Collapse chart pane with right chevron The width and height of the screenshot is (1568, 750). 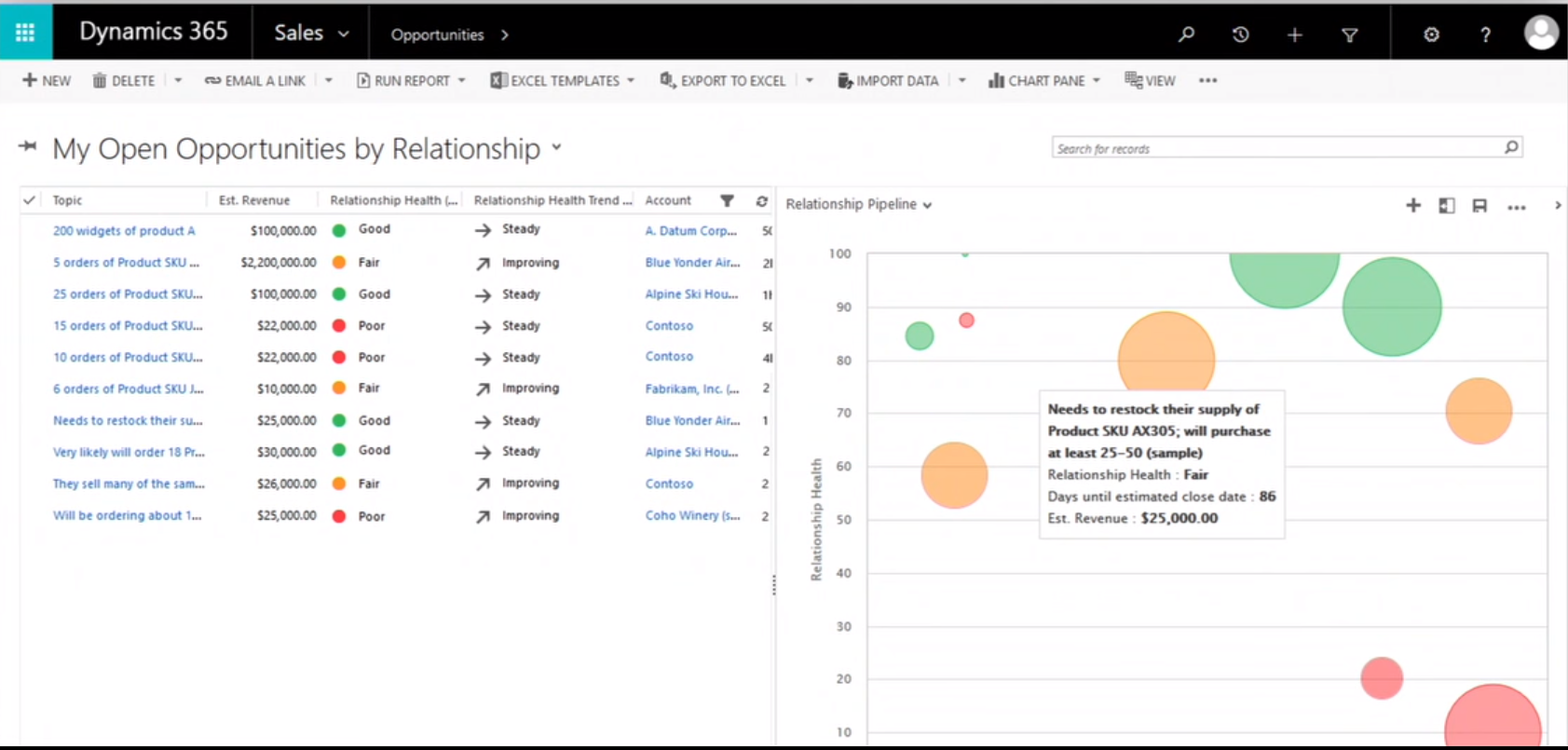click(1558, 205)
